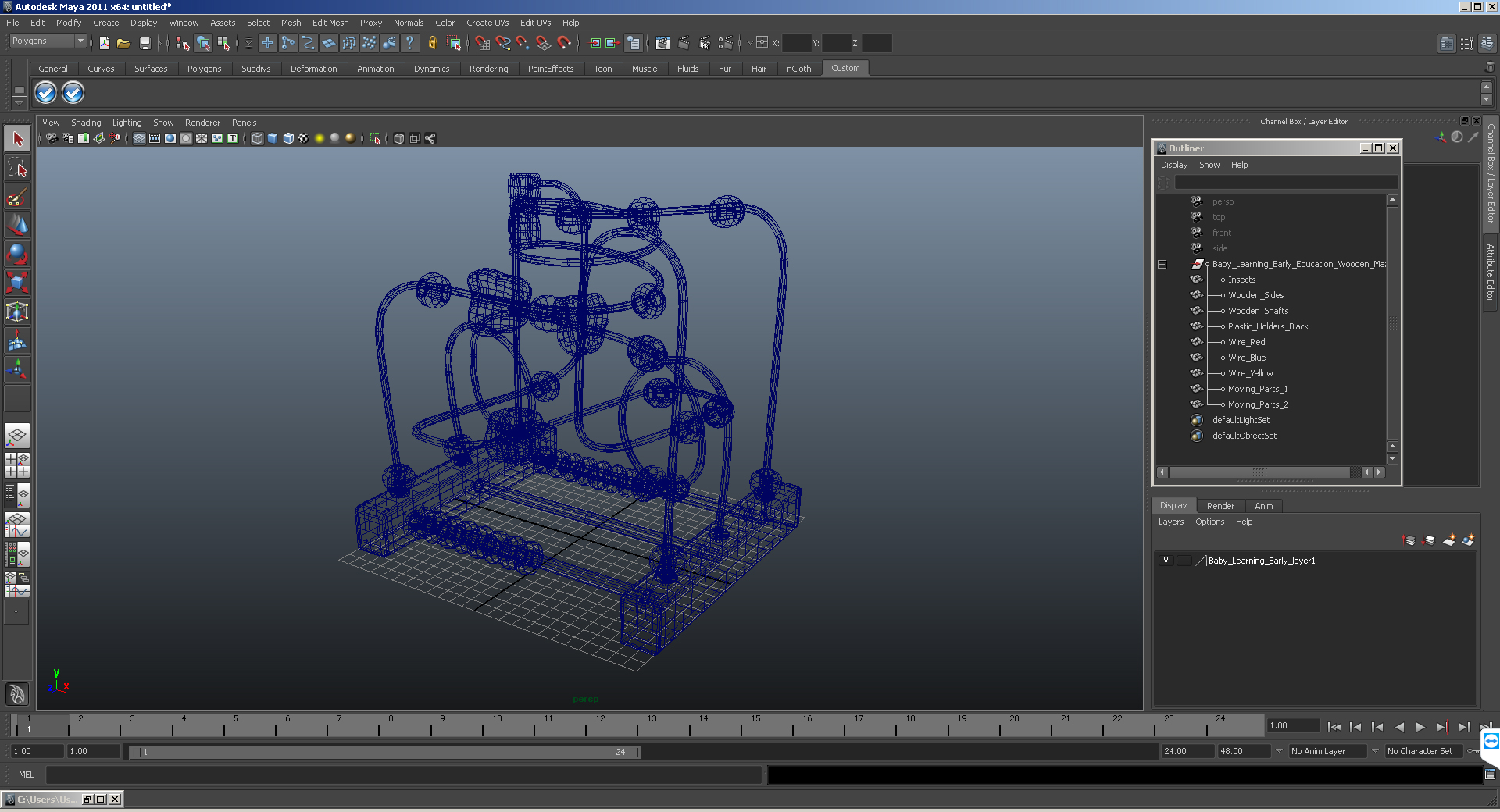Switch to the Animation shelf tab
Viewport: 1500px width, 812px height.
[x=375, y=69]
